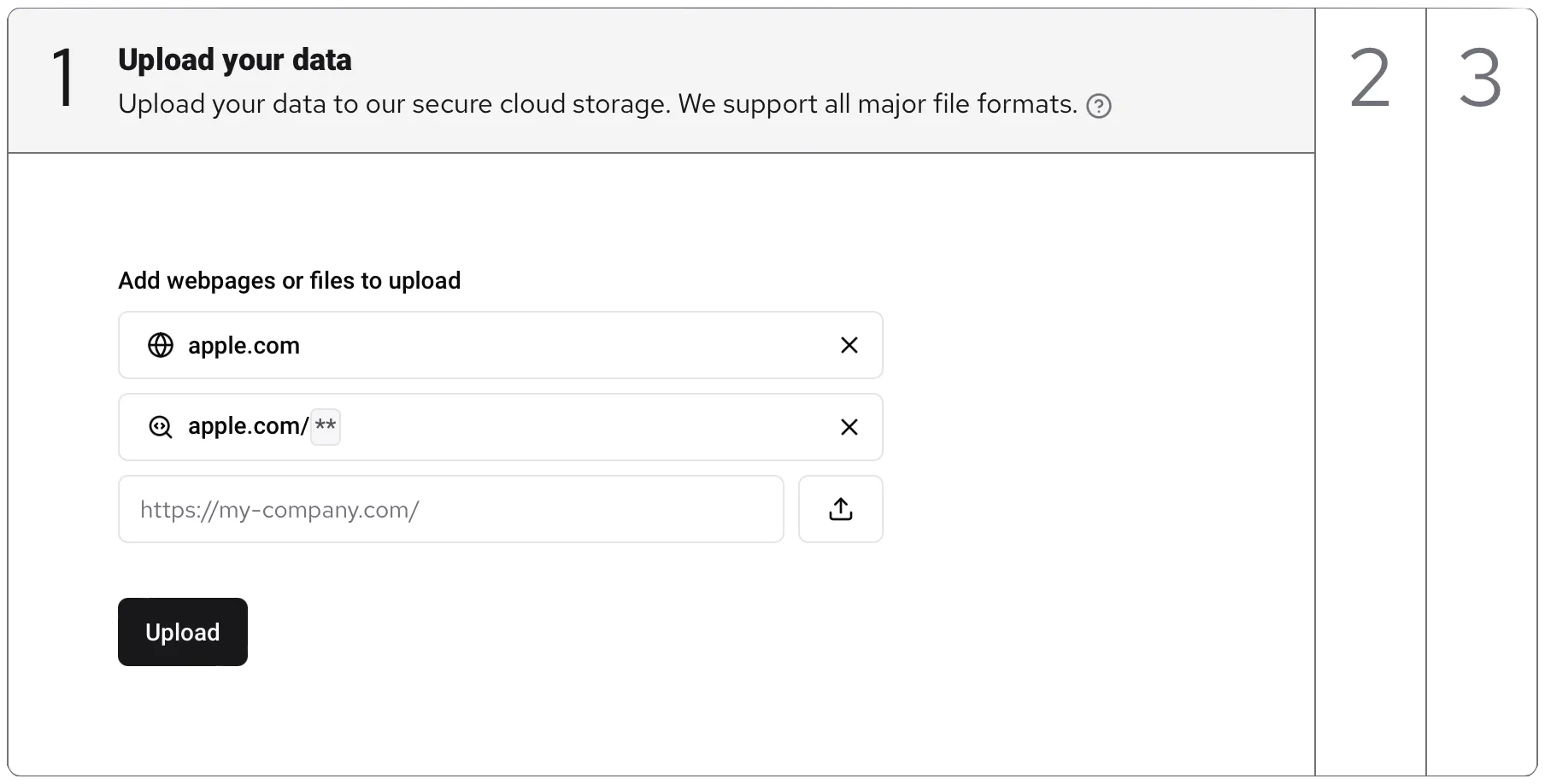Remove the apple.com/** crawl entry

point(849,427)
